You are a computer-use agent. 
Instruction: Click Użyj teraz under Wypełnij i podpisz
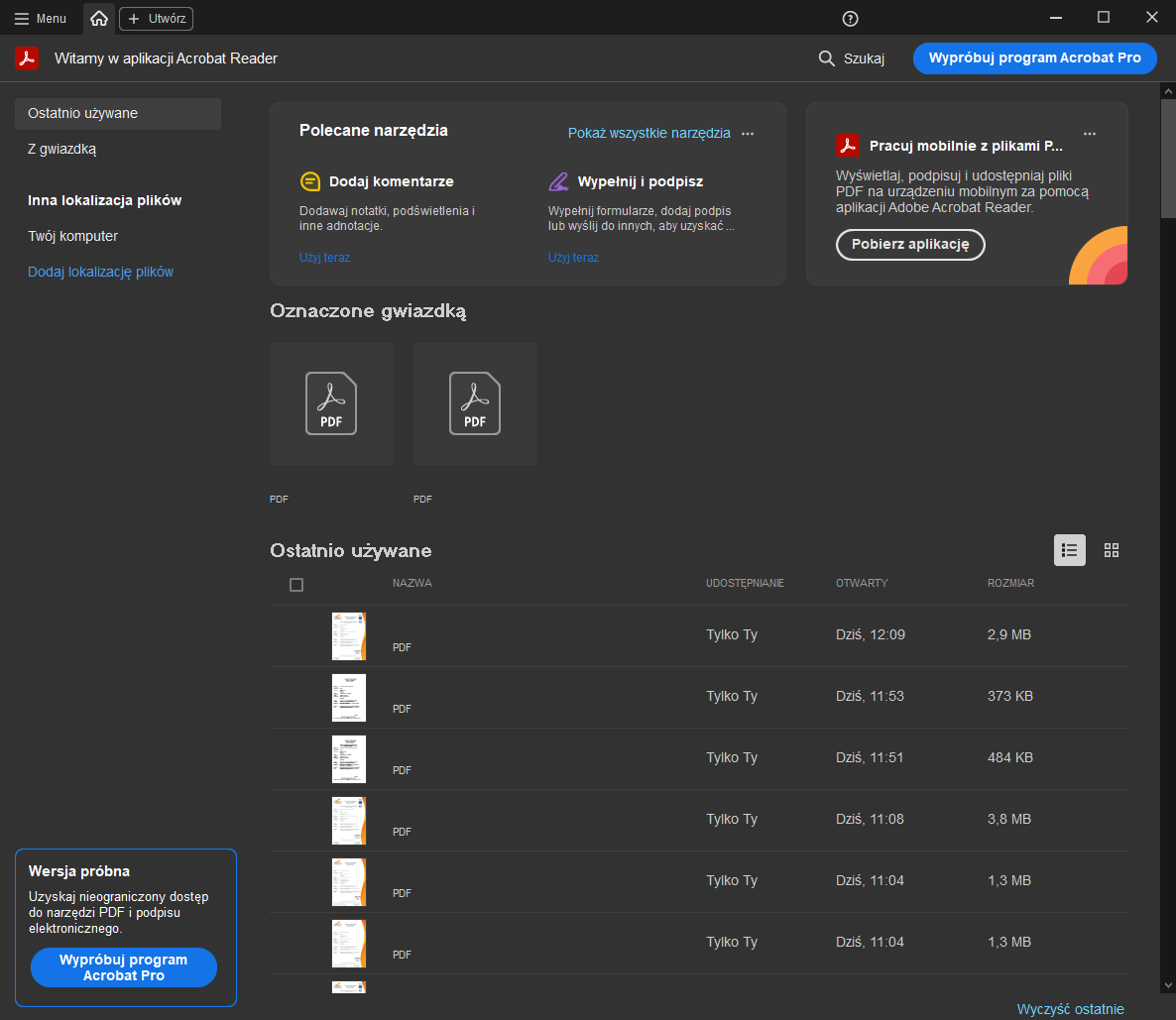click(x=573, y=258)
